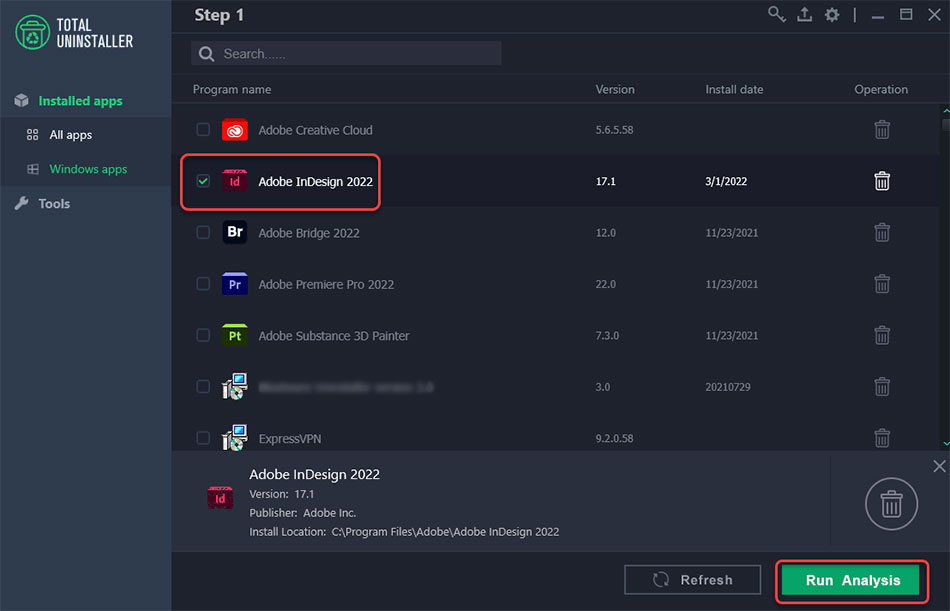Screen dimensions: 950x611
Task: Open the key/license icon in title bar
Action: 776,15
